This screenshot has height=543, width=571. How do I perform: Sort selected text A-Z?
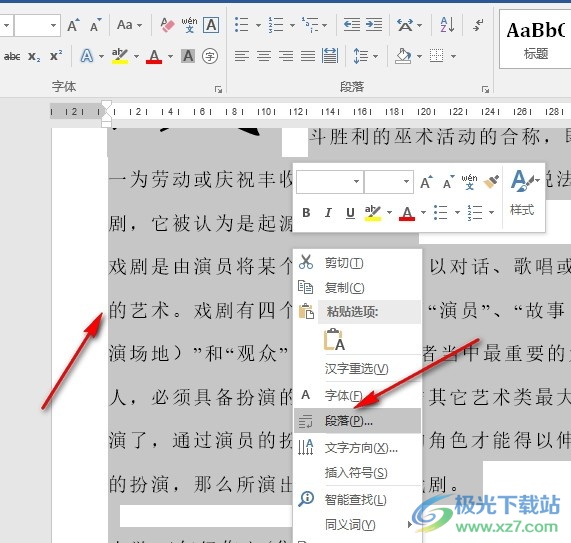pyautogui.click(x=447, y=25)
